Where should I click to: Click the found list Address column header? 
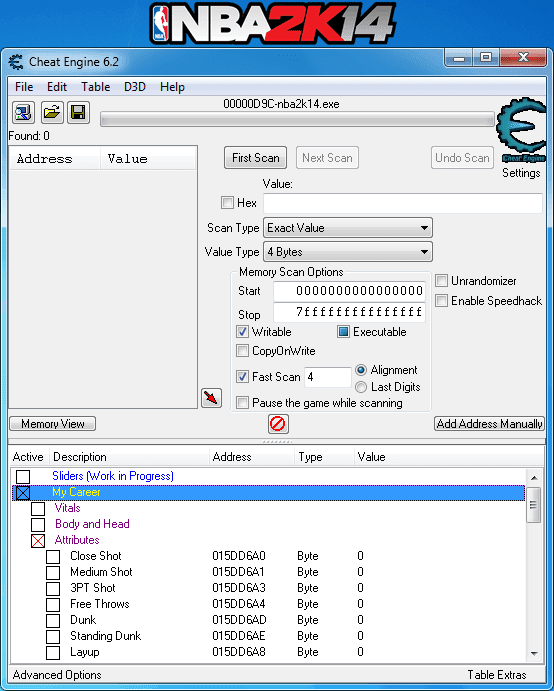tap(54, 158)
